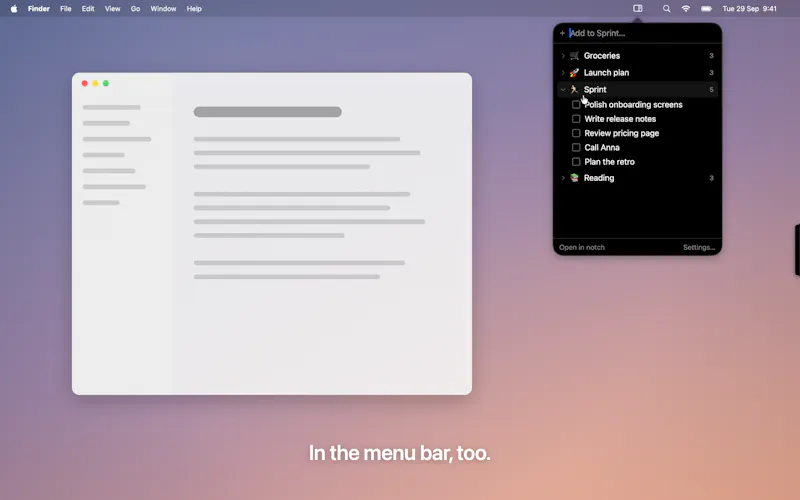Click the Call Anna text
The width and height of the screenshot is (800, 500).
pos(602,147)
